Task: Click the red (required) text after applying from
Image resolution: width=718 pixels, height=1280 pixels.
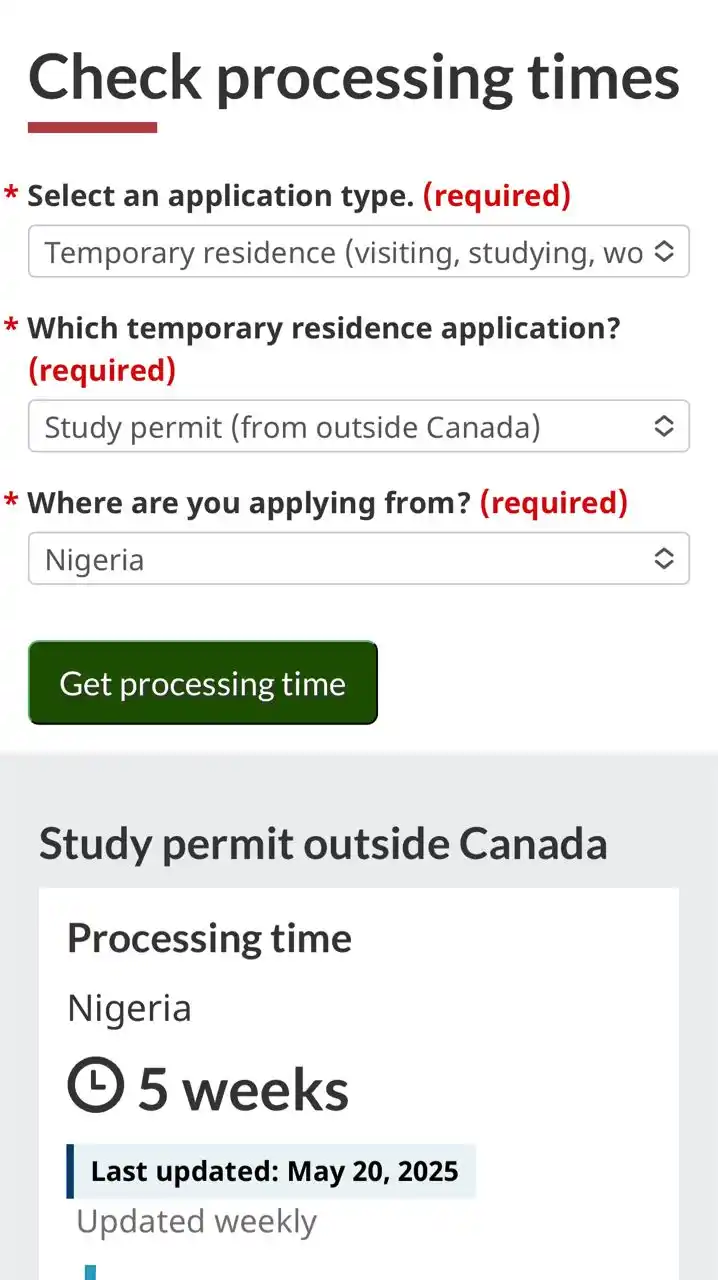Action: point(554,503)
